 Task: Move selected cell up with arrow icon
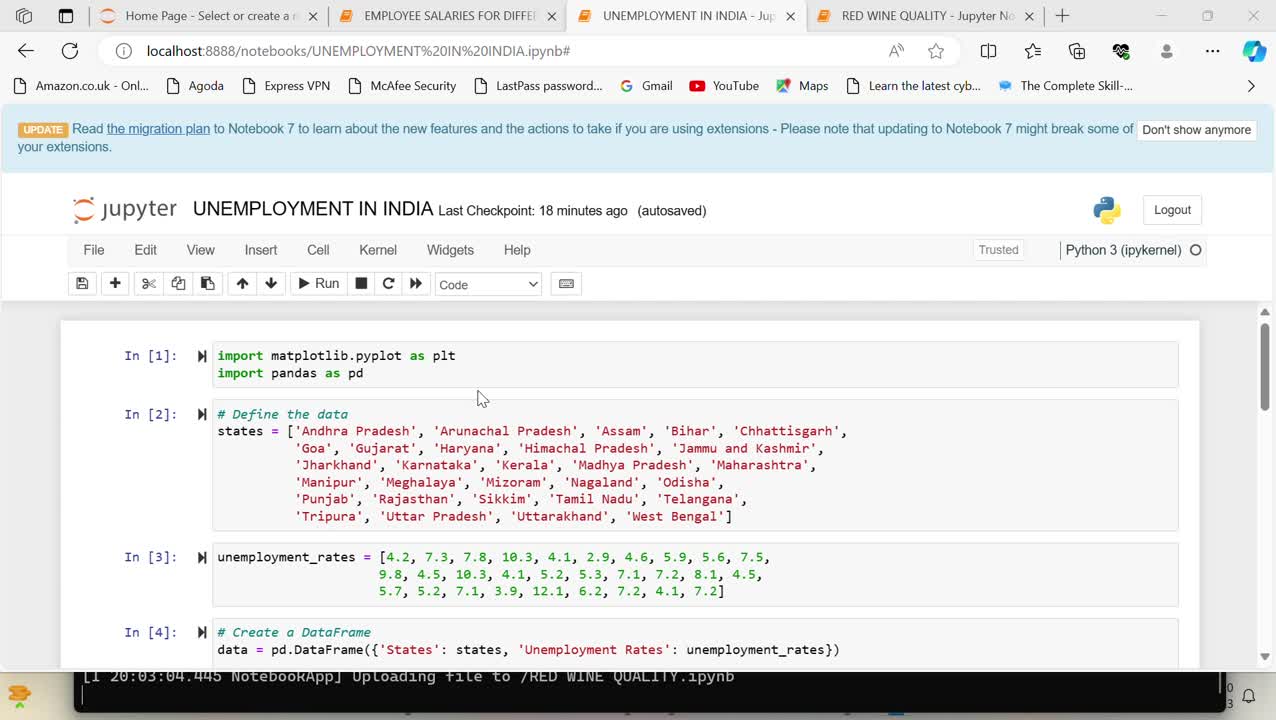click(242, 284)
